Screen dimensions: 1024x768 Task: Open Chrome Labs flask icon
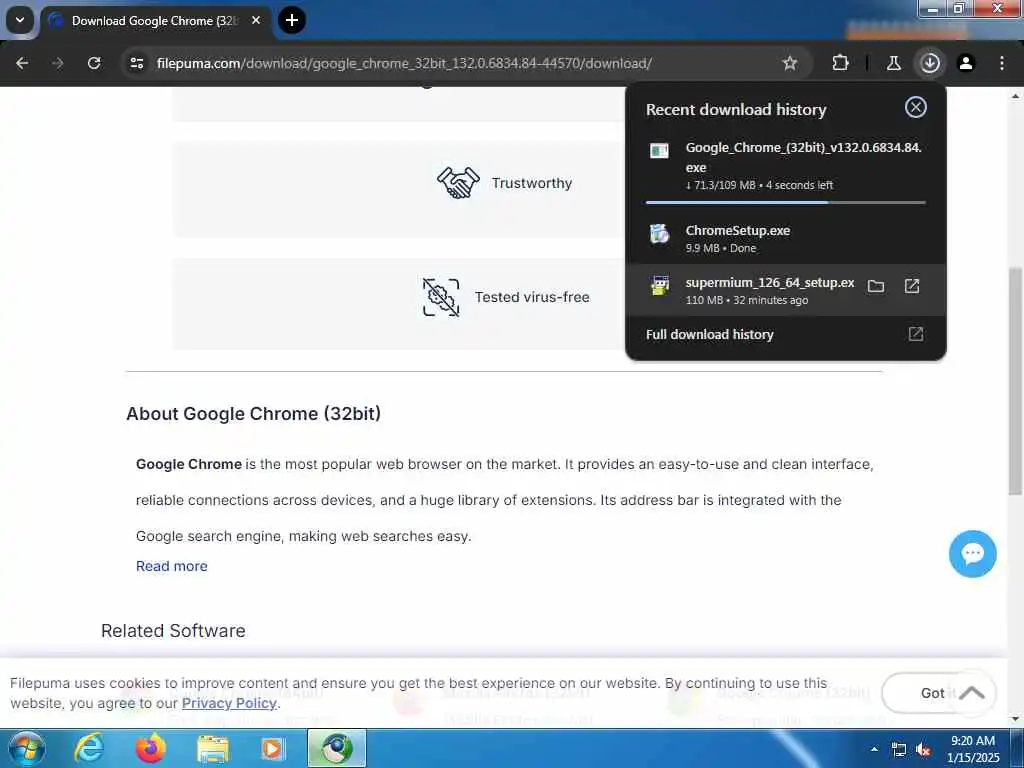click(893, 63)
